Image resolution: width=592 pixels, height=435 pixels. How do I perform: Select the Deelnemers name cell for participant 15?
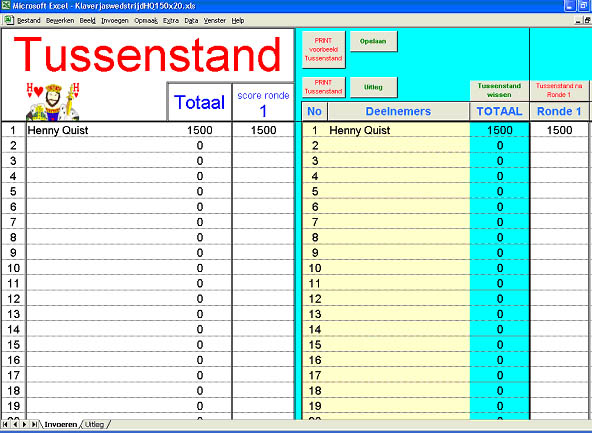[x=398, y=345]
